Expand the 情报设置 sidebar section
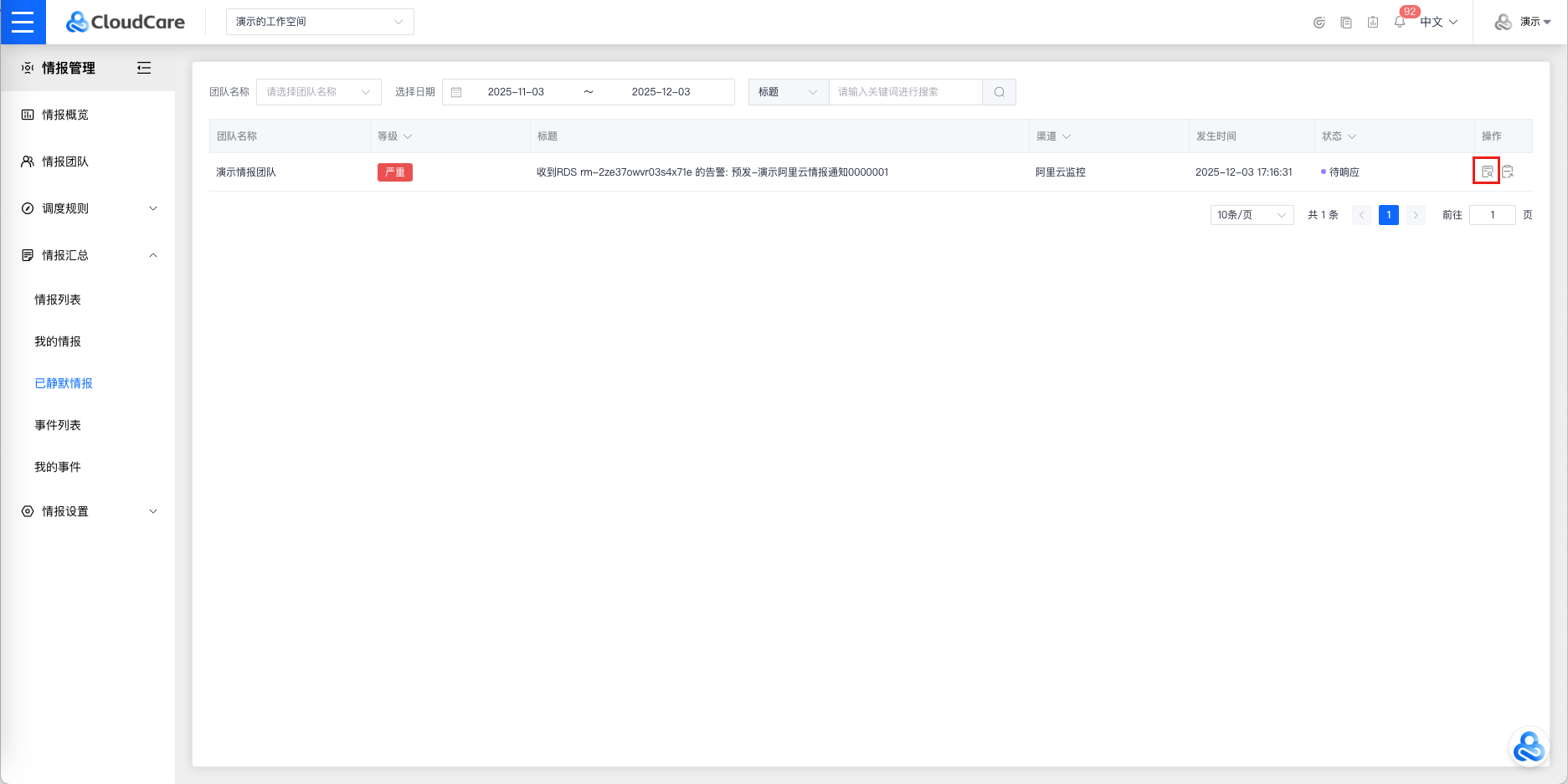This screenshot has height=784, width=1568. pyautogui.click(x=88, y=511)
